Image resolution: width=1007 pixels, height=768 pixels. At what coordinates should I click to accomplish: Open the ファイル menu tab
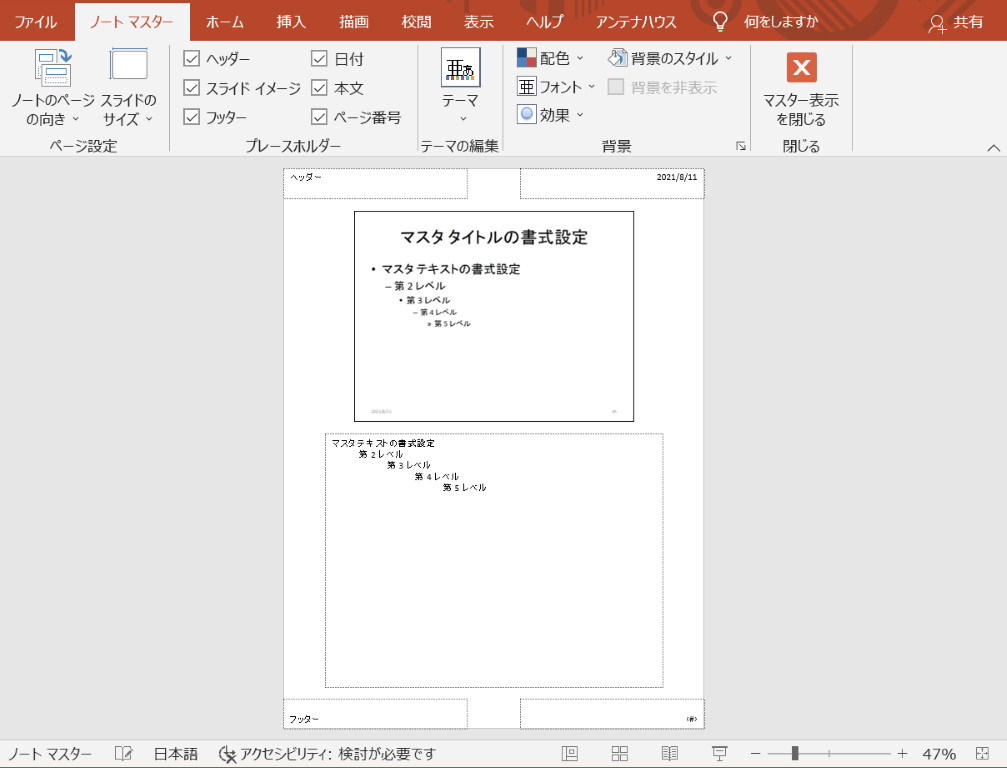point(35,21)
